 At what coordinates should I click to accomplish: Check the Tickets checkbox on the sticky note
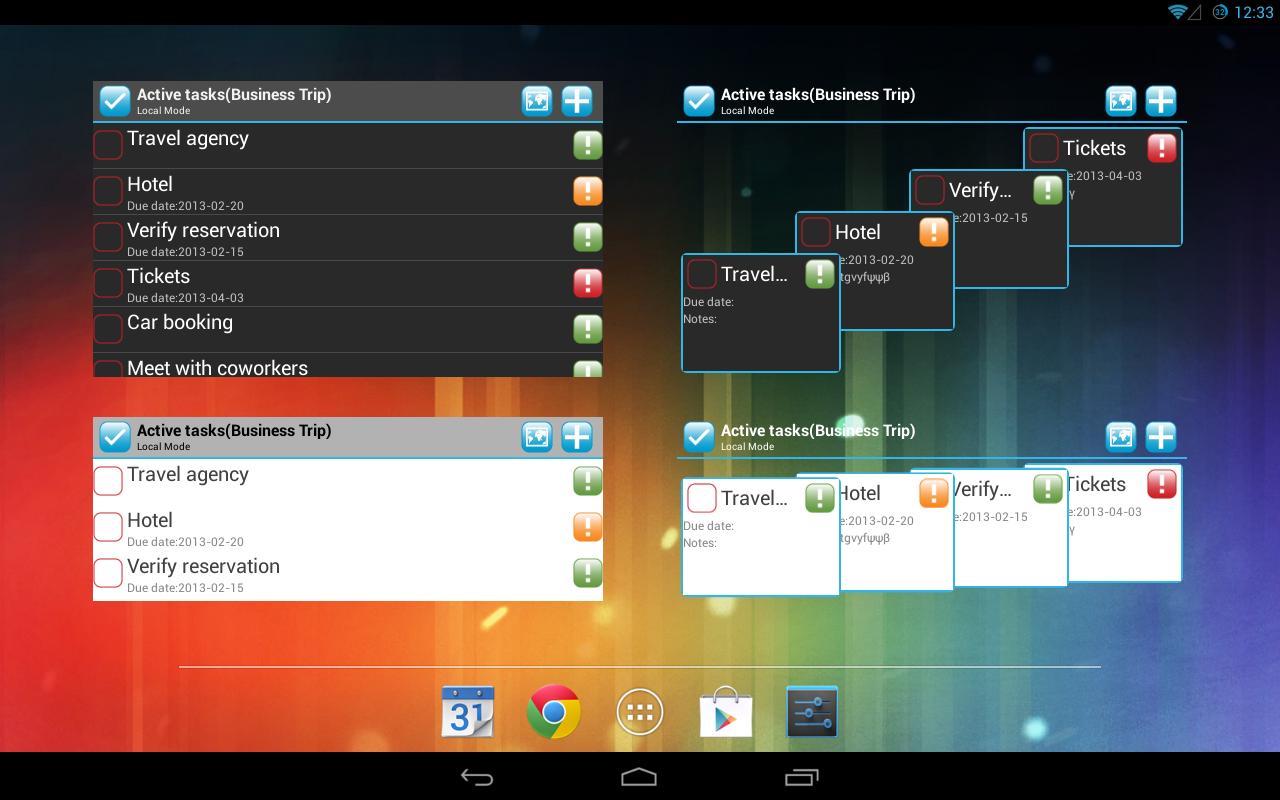(x=1043, y=147)
